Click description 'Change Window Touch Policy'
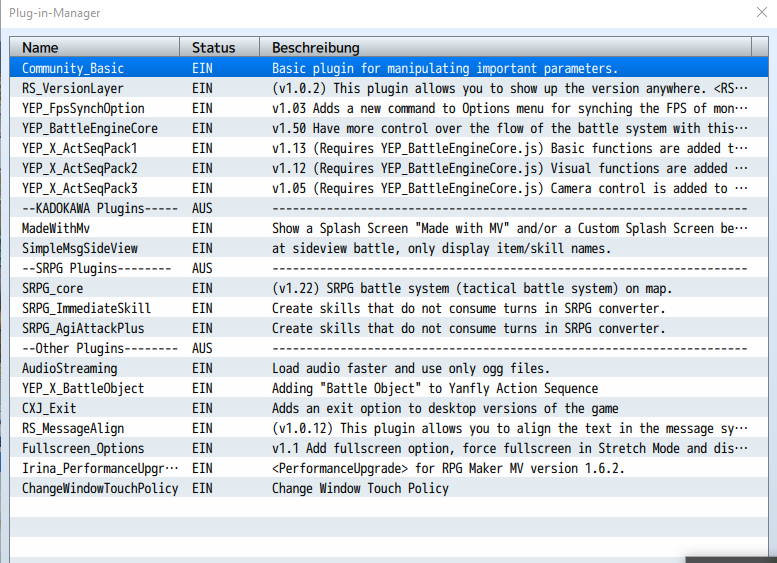This screenshot has height=563, width=777. pos(360,488)
